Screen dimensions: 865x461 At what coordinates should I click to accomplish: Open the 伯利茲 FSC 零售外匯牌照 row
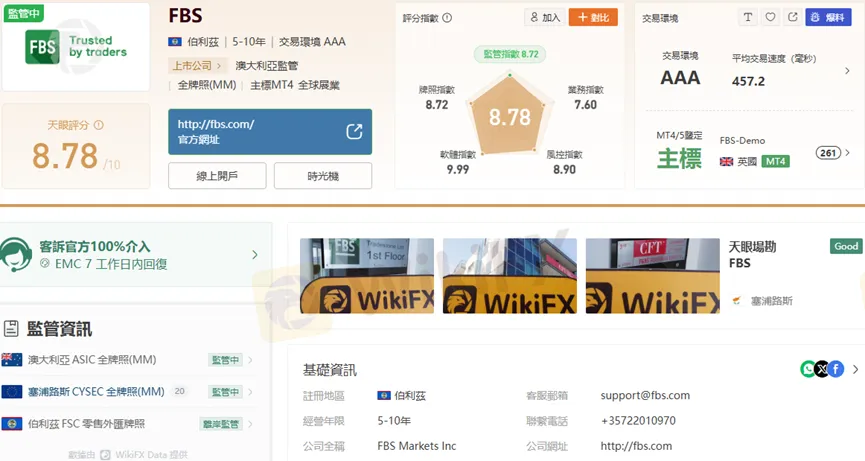128,424
